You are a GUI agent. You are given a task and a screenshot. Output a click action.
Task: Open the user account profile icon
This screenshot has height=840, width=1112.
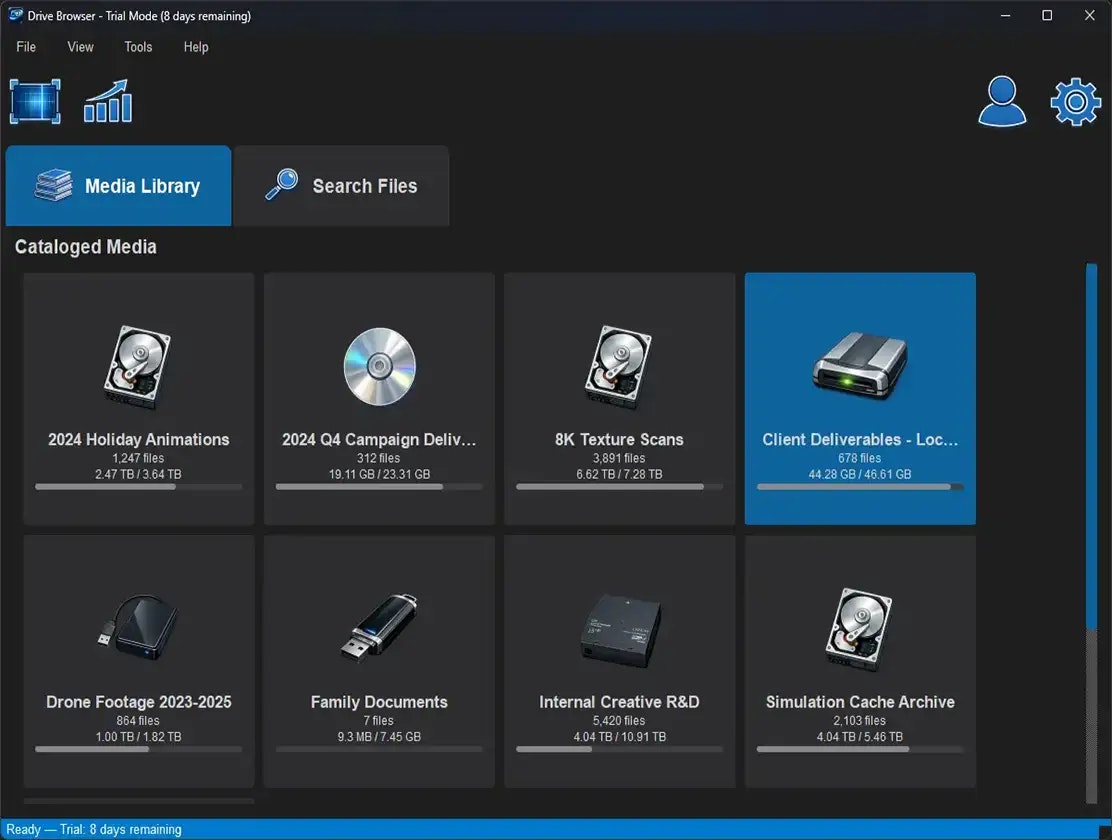1002,101
